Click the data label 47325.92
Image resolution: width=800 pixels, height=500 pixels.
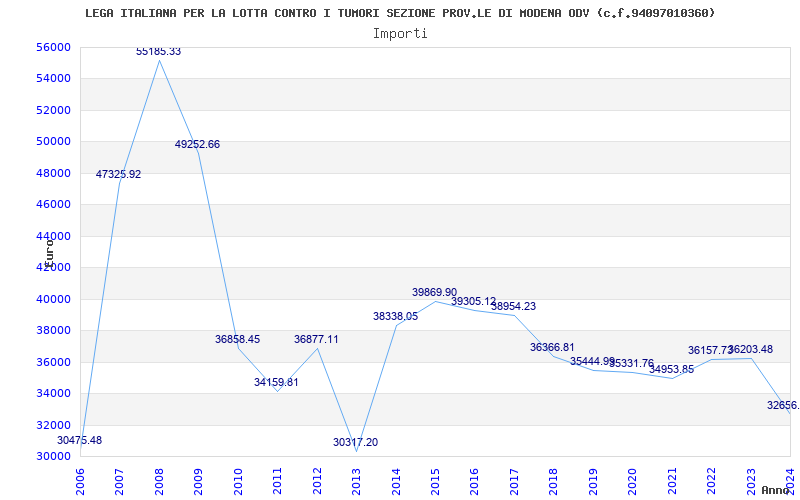(118, 174)
